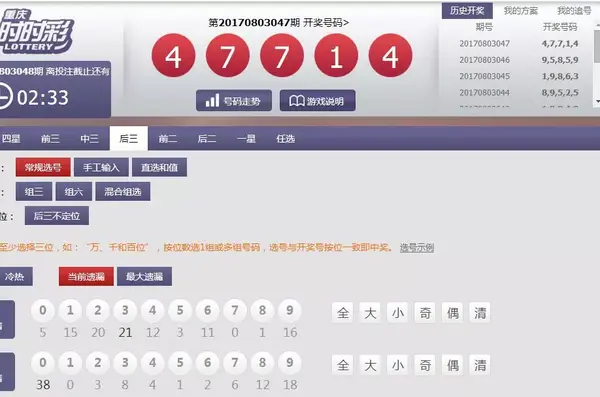Screen dimensions: 600x397
Task: Select history row 20170803044
Action: coord(518,92)
